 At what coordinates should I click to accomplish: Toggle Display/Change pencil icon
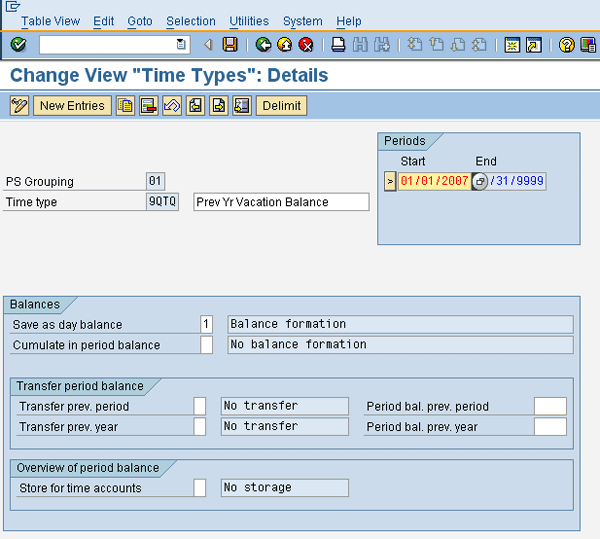(x=19, y=106)
